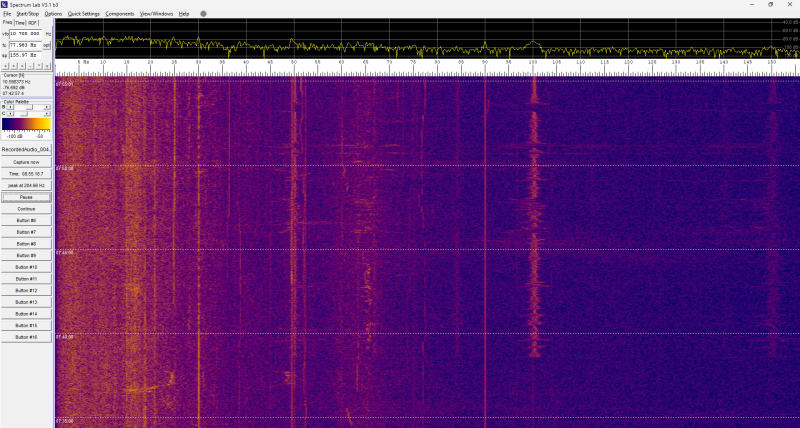This screenshot has height=428, width=800.
Task: Open the View/Windows menu
Action: click(157, 14)
